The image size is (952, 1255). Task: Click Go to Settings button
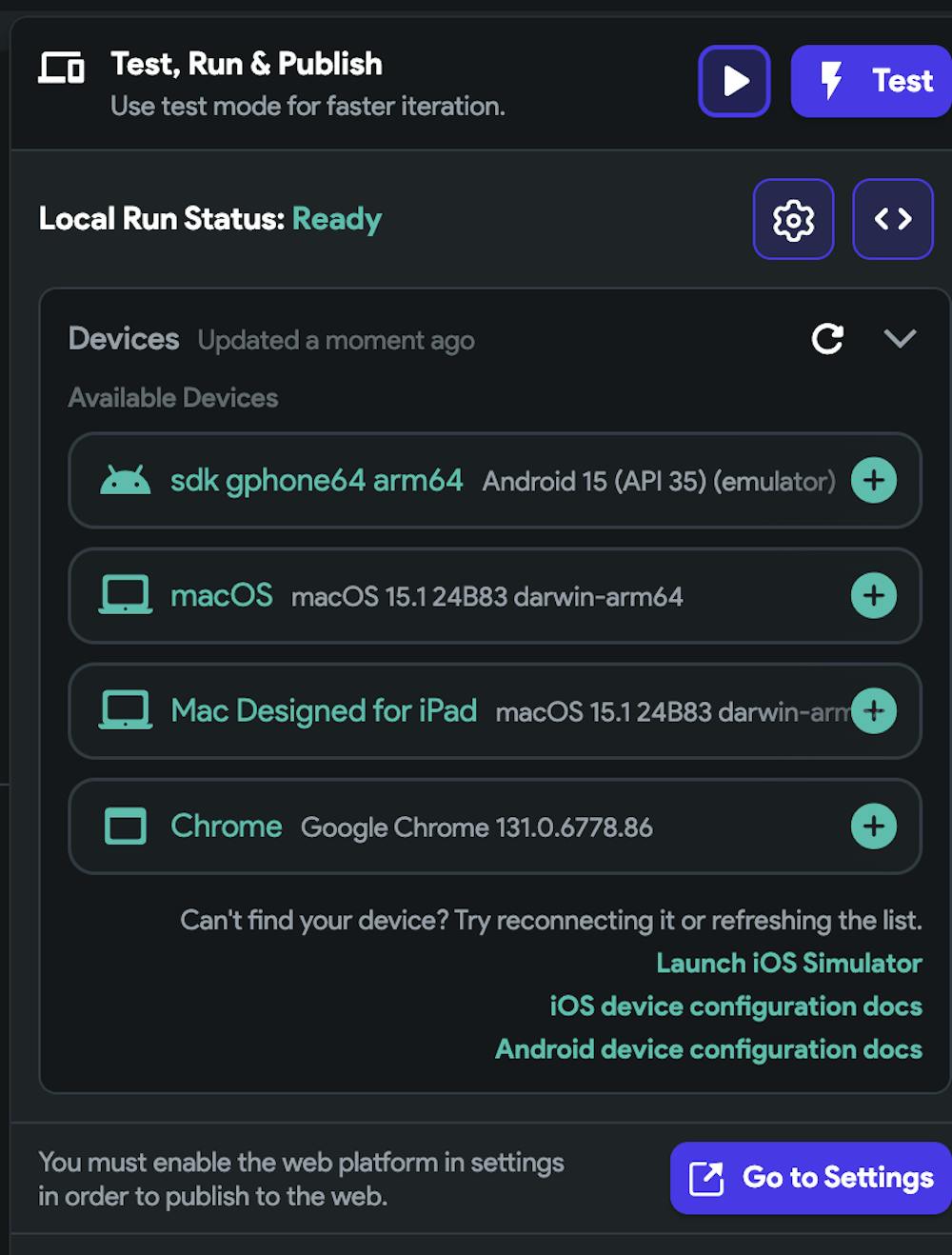(x=811, y=1178)
